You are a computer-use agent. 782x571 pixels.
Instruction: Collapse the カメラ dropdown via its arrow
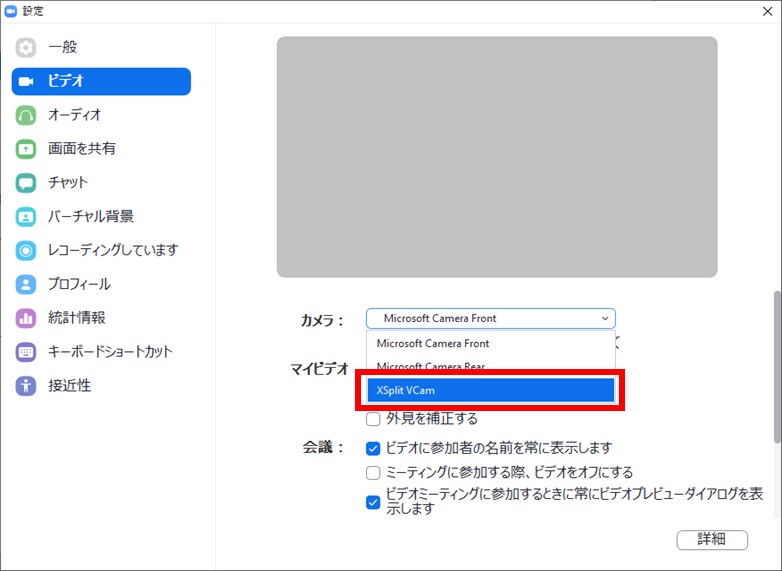[605, 319]
